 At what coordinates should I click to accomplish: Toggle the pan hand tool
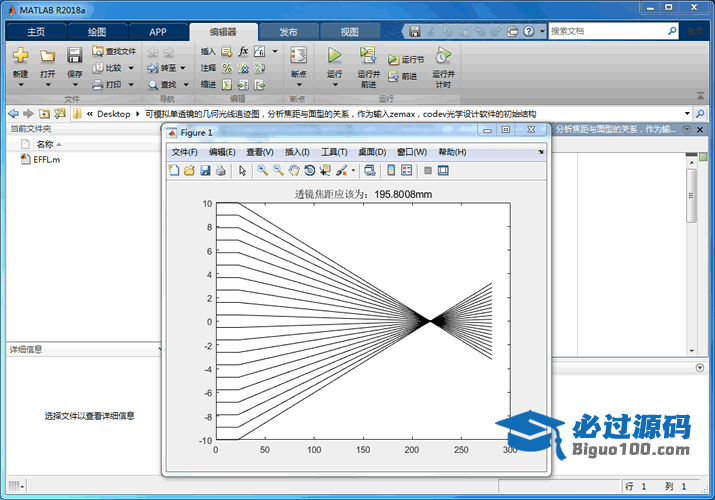pyautogui.click(x=294, y=170)
